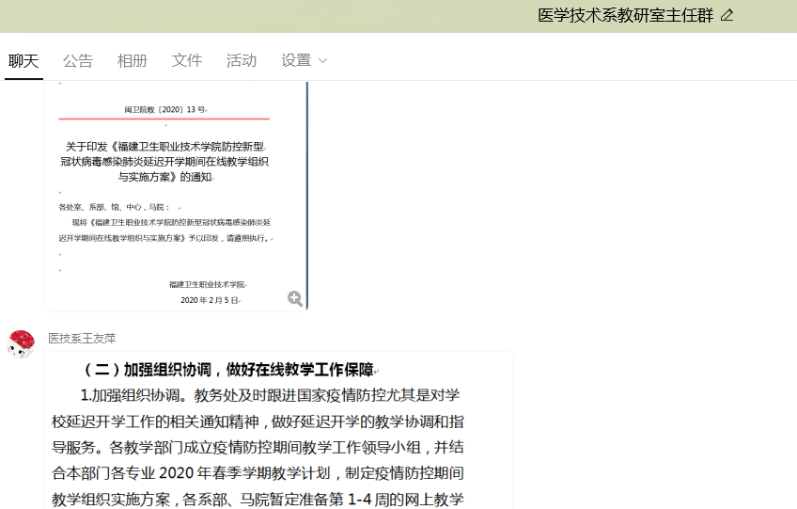Click the signature 福建卫生职业技术学院 above the date
797x509 pixels.
tap(206, 284)
